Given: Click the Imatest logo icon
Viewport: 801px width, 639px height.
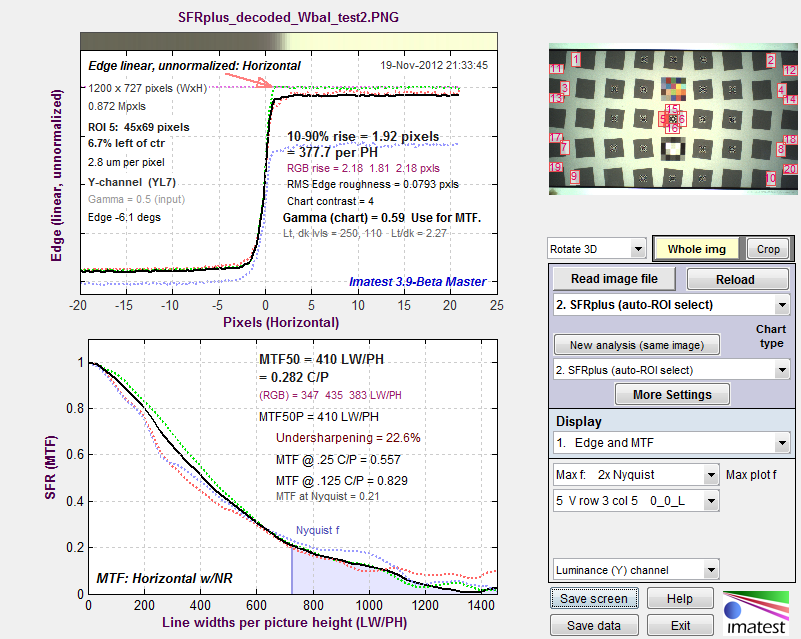Looking at the screenshot, I should (756, 612).
